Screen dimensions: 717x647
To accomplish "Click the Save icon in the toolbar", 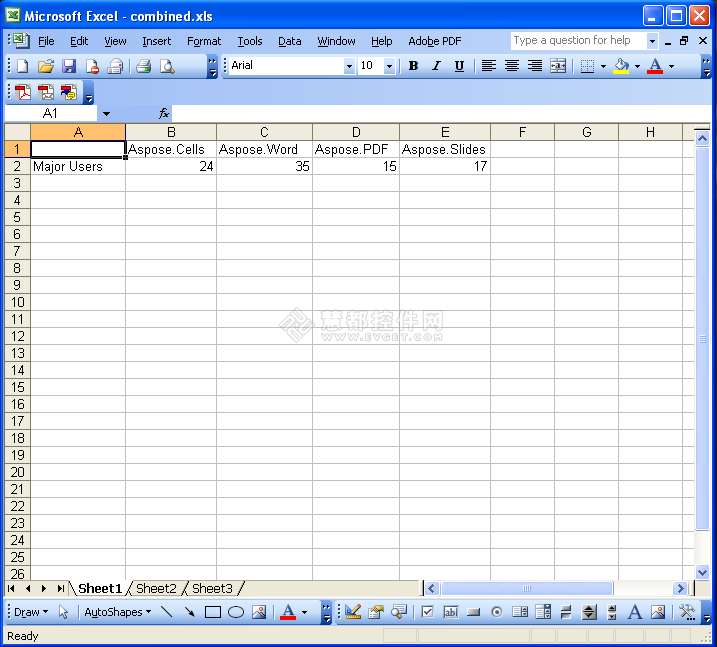I will [69, 66].
